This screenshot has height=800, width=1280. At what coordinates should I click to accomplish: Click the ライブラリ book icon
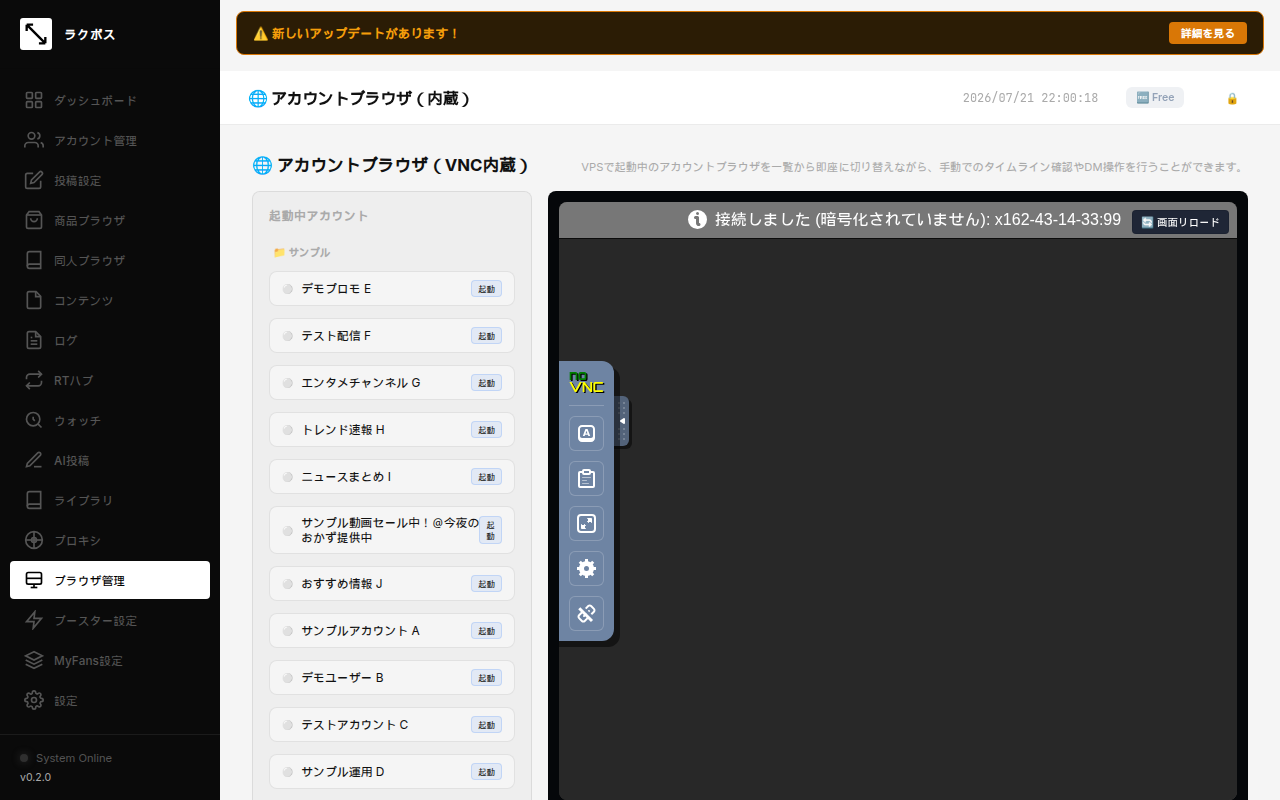pos(34,500)
